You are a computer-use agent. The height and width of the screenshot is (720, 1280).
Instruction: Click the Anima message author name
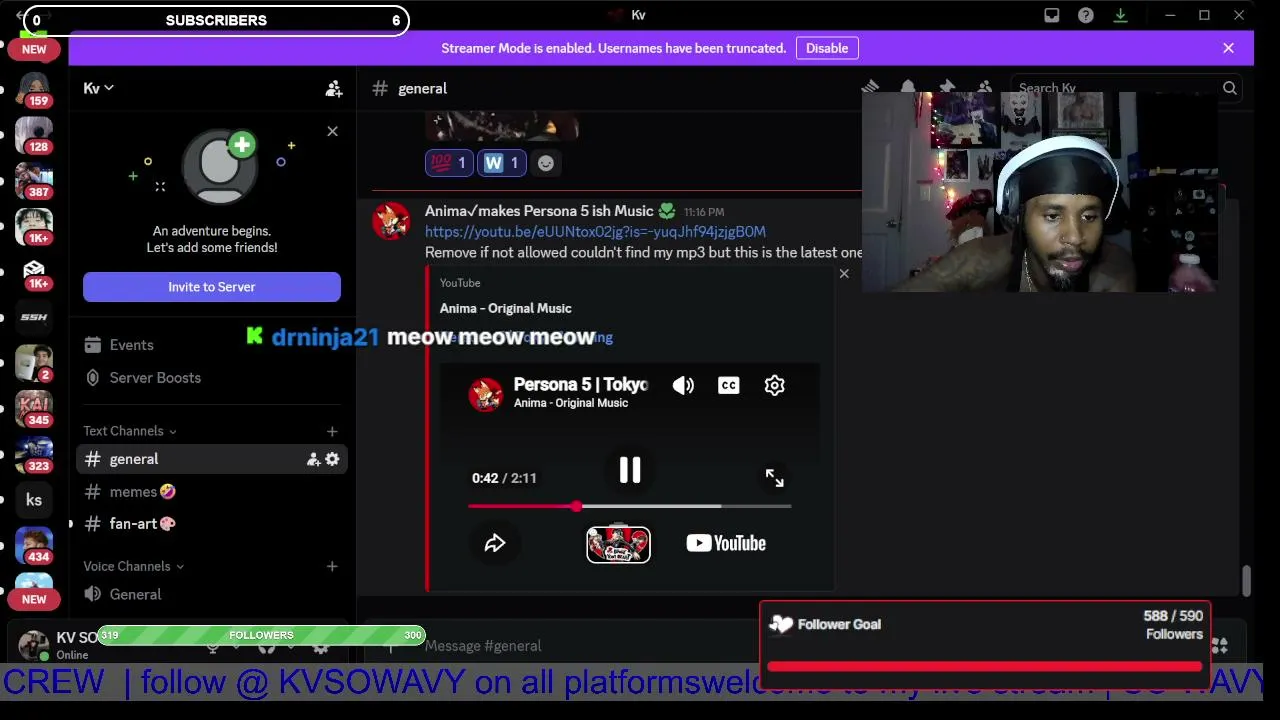pyautogui.click(x=539, y=211)
